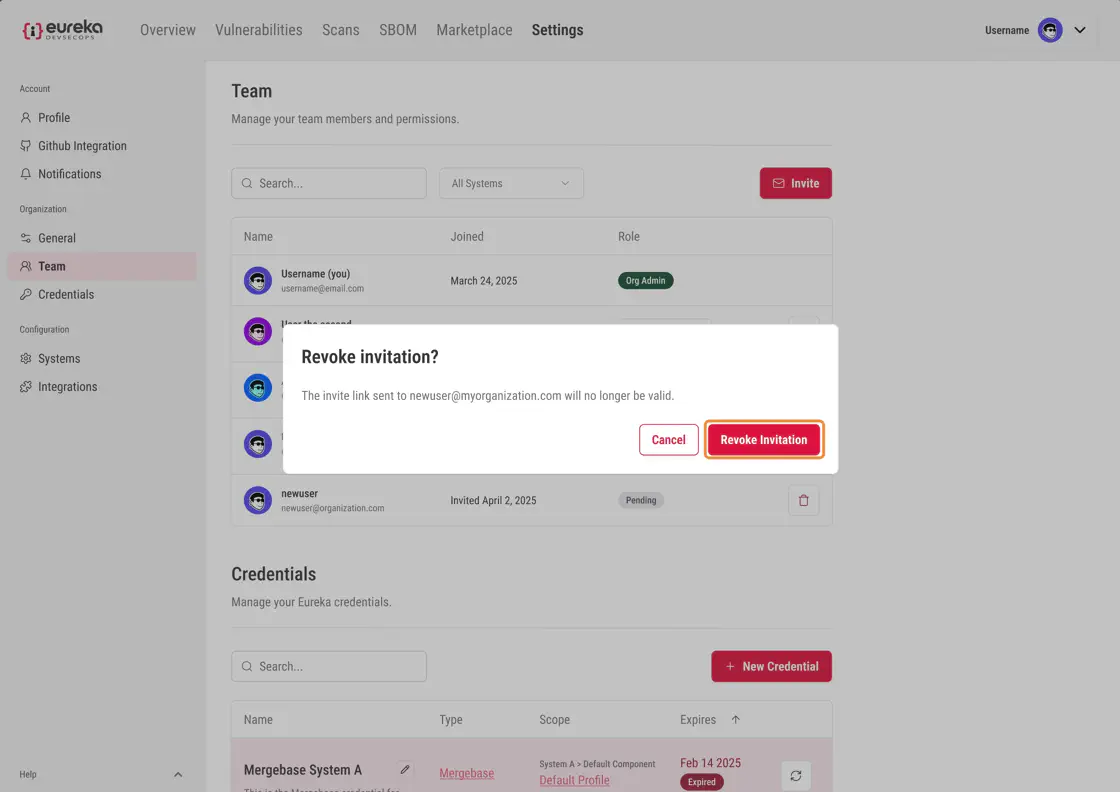This screenshot has width=1120, height=792.
Task: Open the Default Profile link
Action: [574, 780]
